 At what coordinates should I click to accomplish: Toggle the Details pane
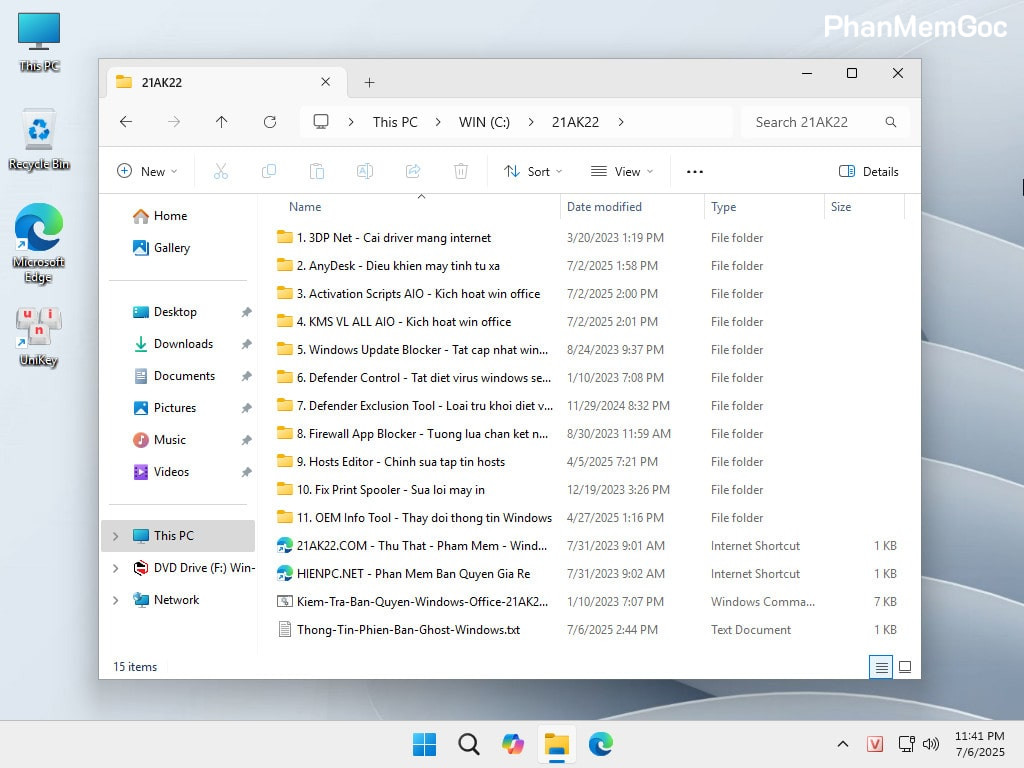(868, 171)
